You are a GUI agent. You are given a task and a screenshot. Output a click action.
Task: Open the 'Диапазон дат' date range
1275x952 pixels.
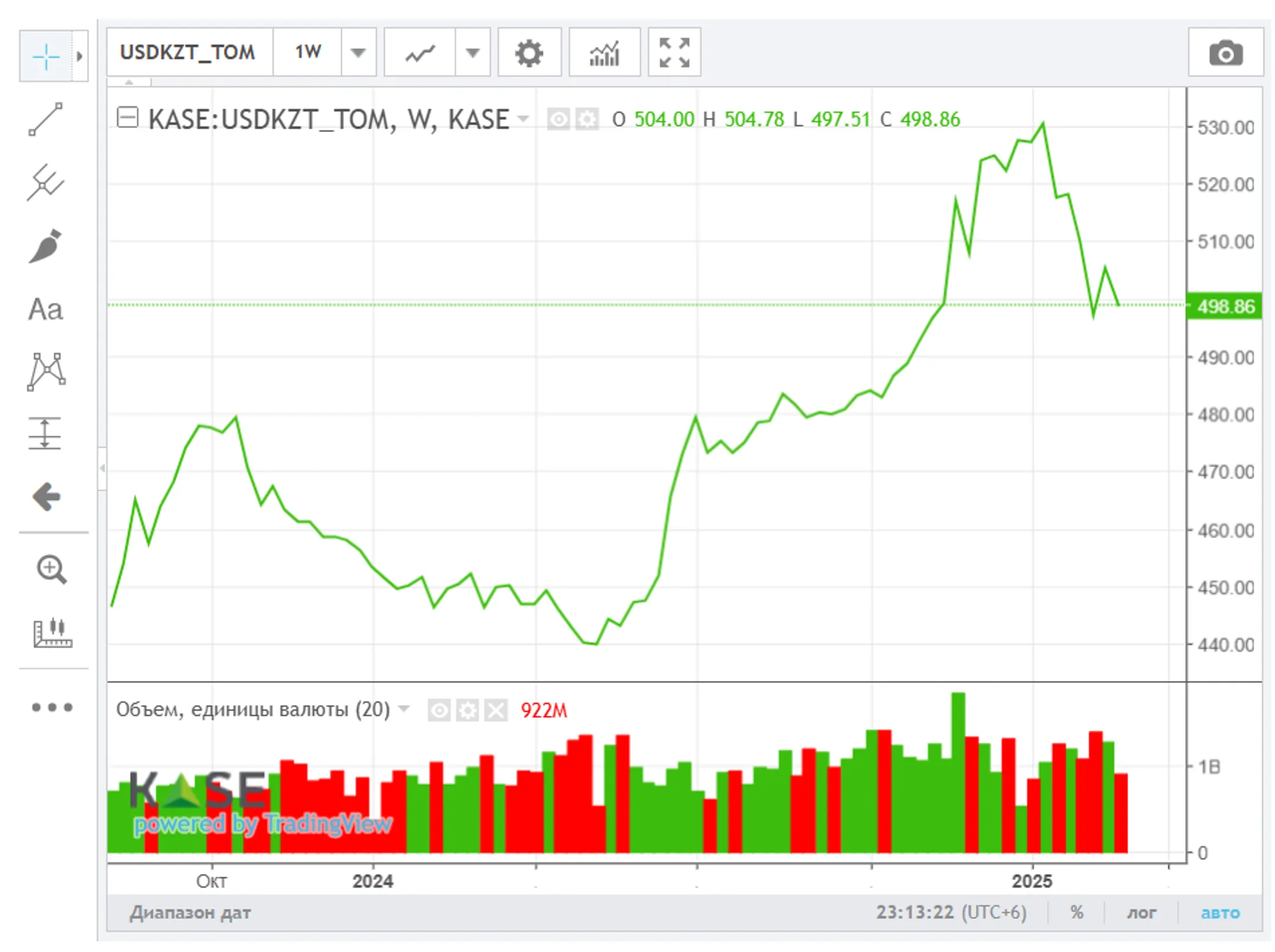tap(190, 912)
